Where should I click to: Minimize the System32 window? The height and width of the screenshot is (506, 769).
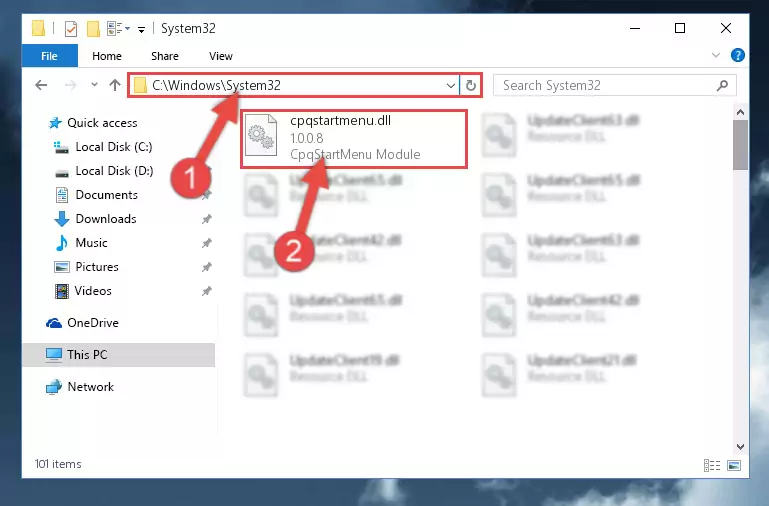(635, 28)
